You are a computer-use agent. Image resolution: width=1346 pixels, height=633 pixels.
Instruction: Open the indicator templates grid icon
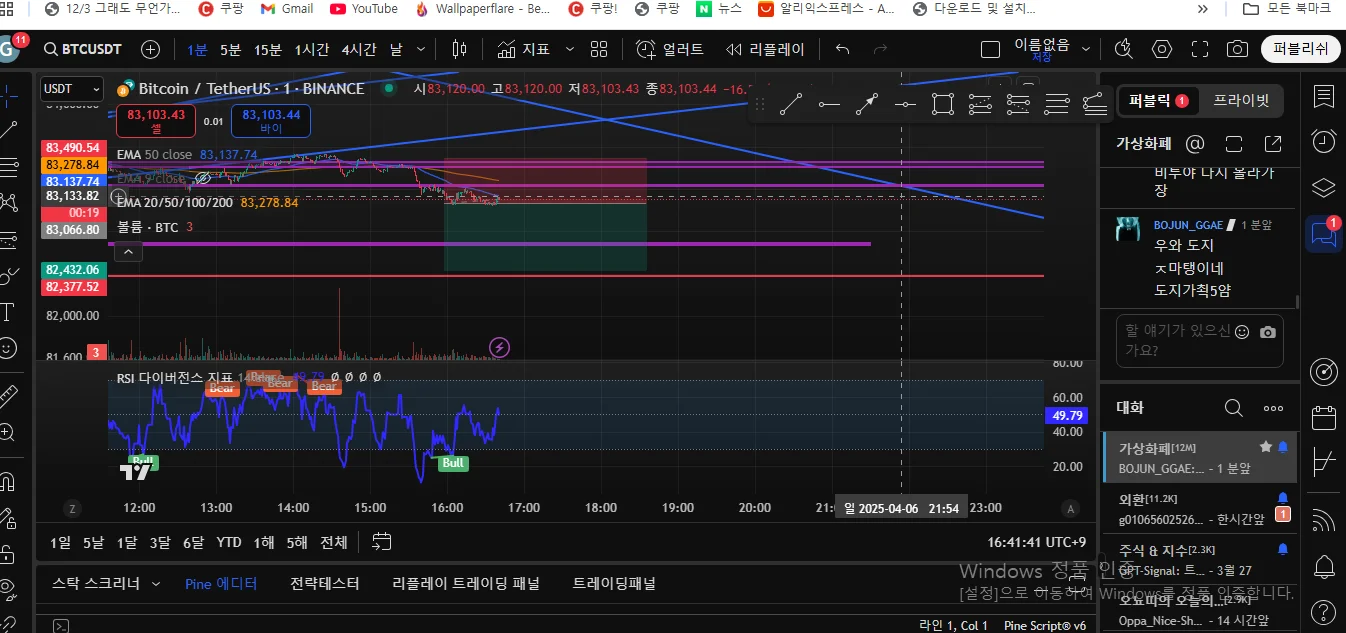coord(599,49)
